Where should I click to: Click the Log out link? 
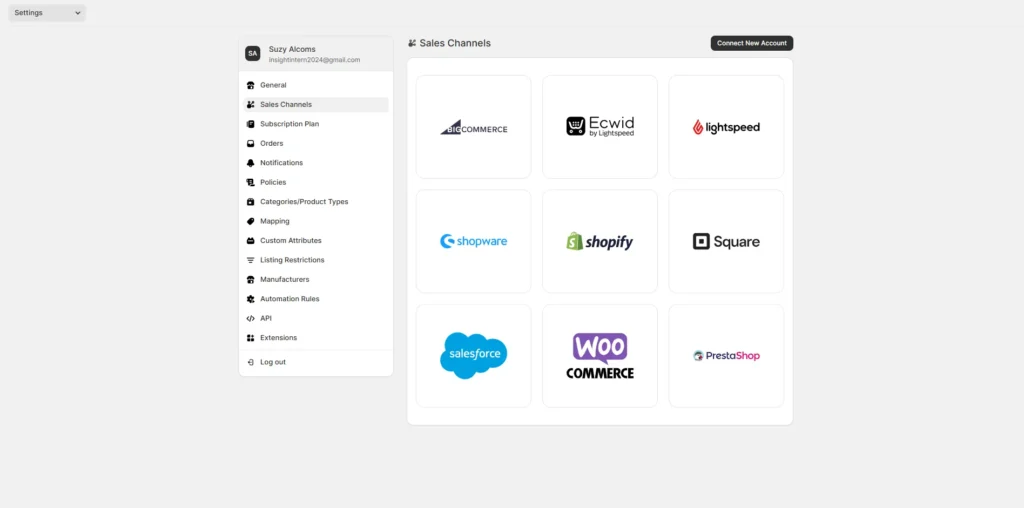coord(272,362)
